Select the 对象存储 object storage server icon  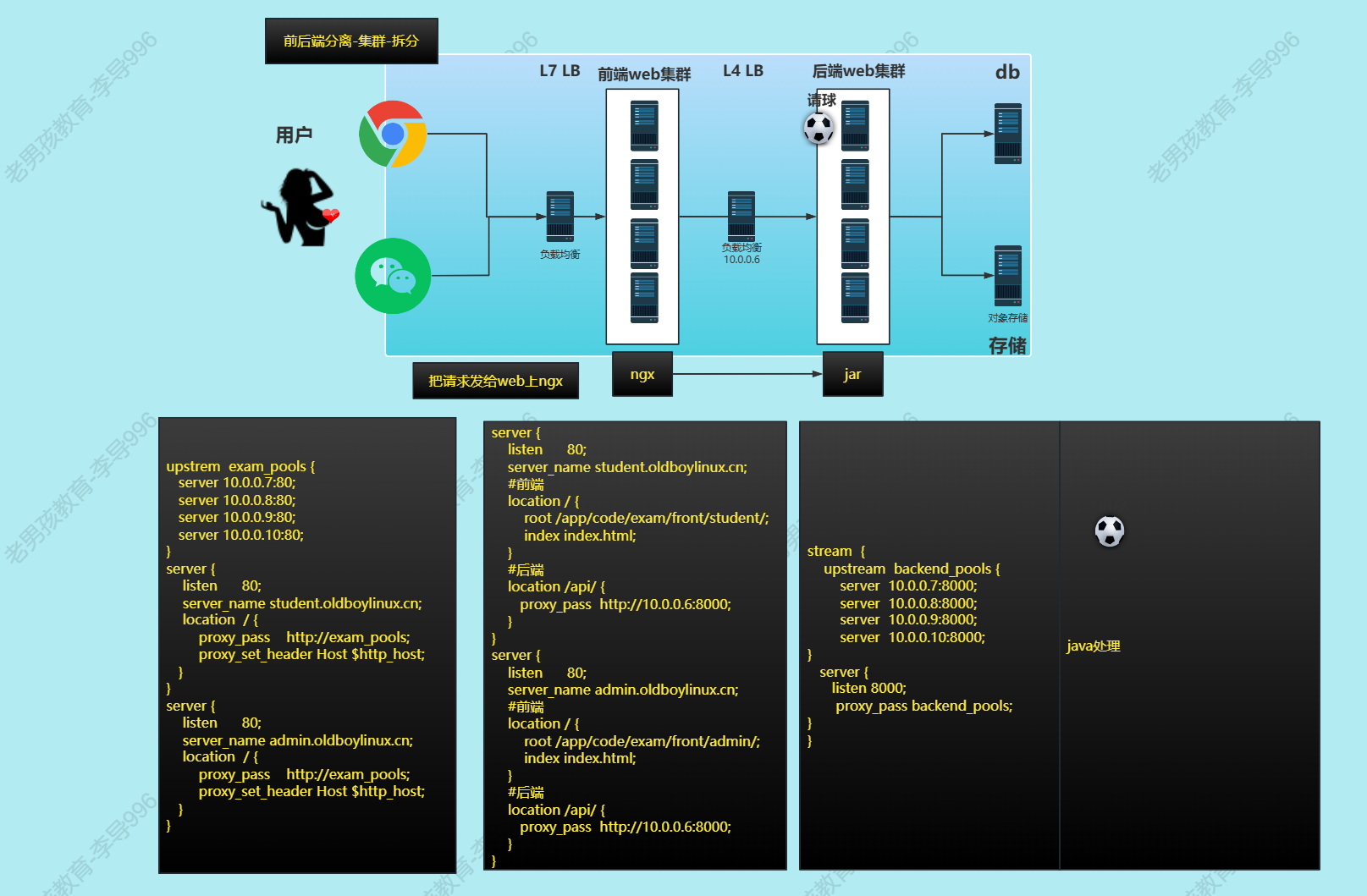point(1007,275)
